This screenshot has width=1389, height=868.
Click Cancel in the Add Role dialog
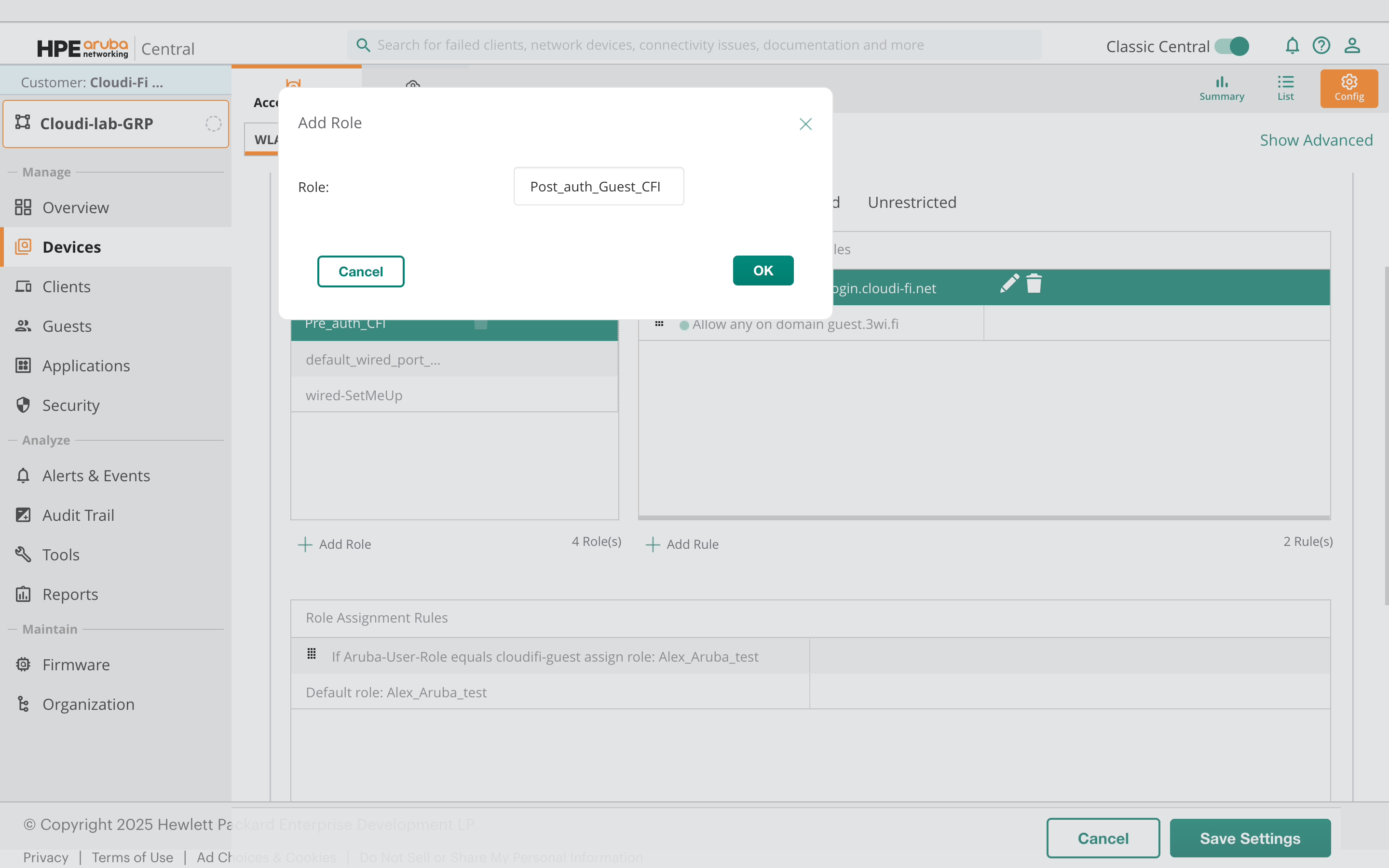click(x=360, y=271)
